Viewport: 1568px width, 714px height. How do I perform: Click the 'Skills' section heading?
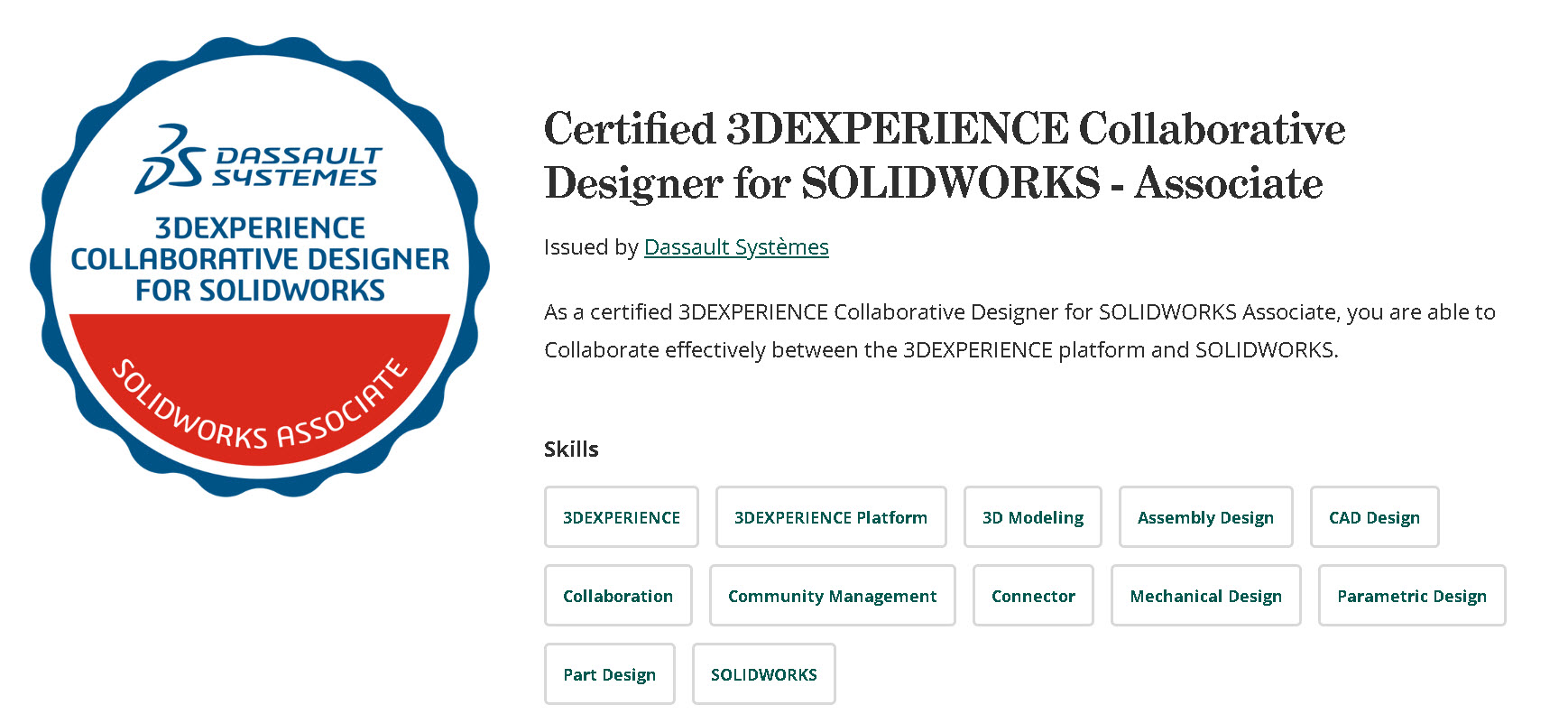pyautogui.click(x=571, y=450)
